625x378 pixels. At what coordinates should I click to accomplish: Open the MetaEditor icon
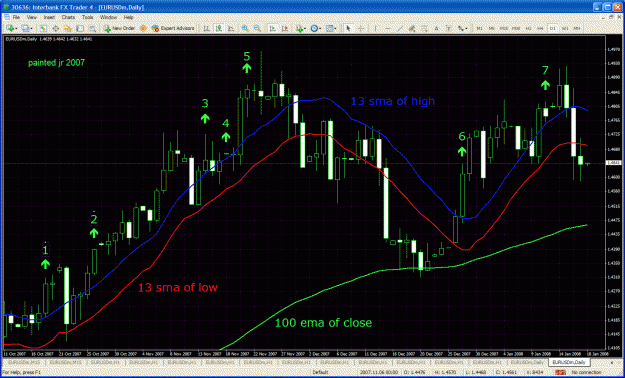(143, 28)
